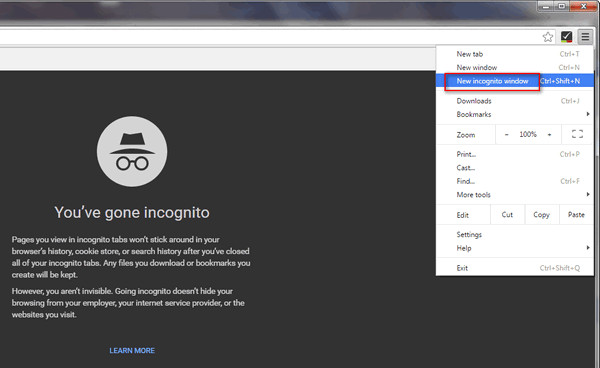
Task: Toggle fullscreen mode icon in Zoom row
Action: point(577,134)
